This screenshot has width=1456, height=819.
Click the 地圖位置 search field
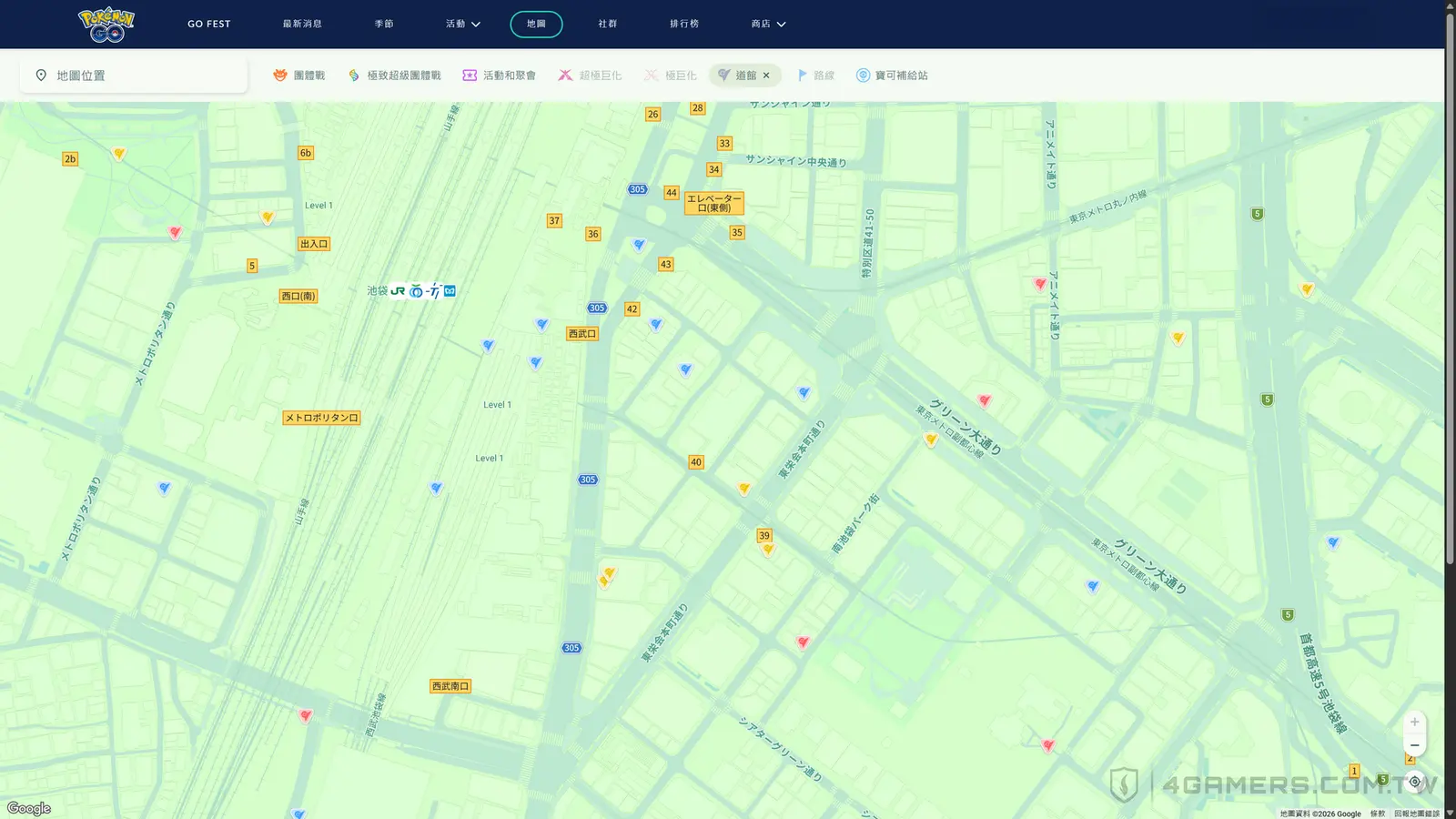click(x=134, y=76)
